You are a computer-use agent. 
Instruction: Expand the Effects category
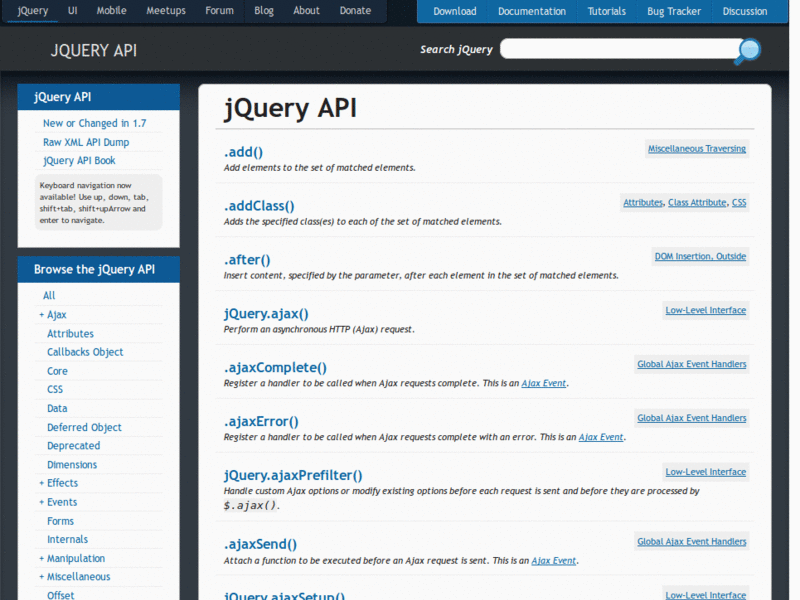tap(41, 483)
